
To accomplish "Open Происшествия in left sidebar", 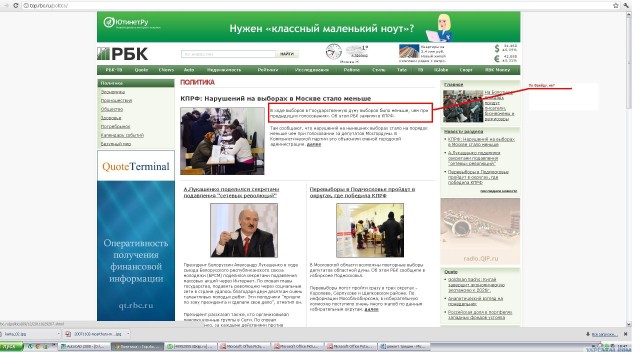I will point(116,100).
